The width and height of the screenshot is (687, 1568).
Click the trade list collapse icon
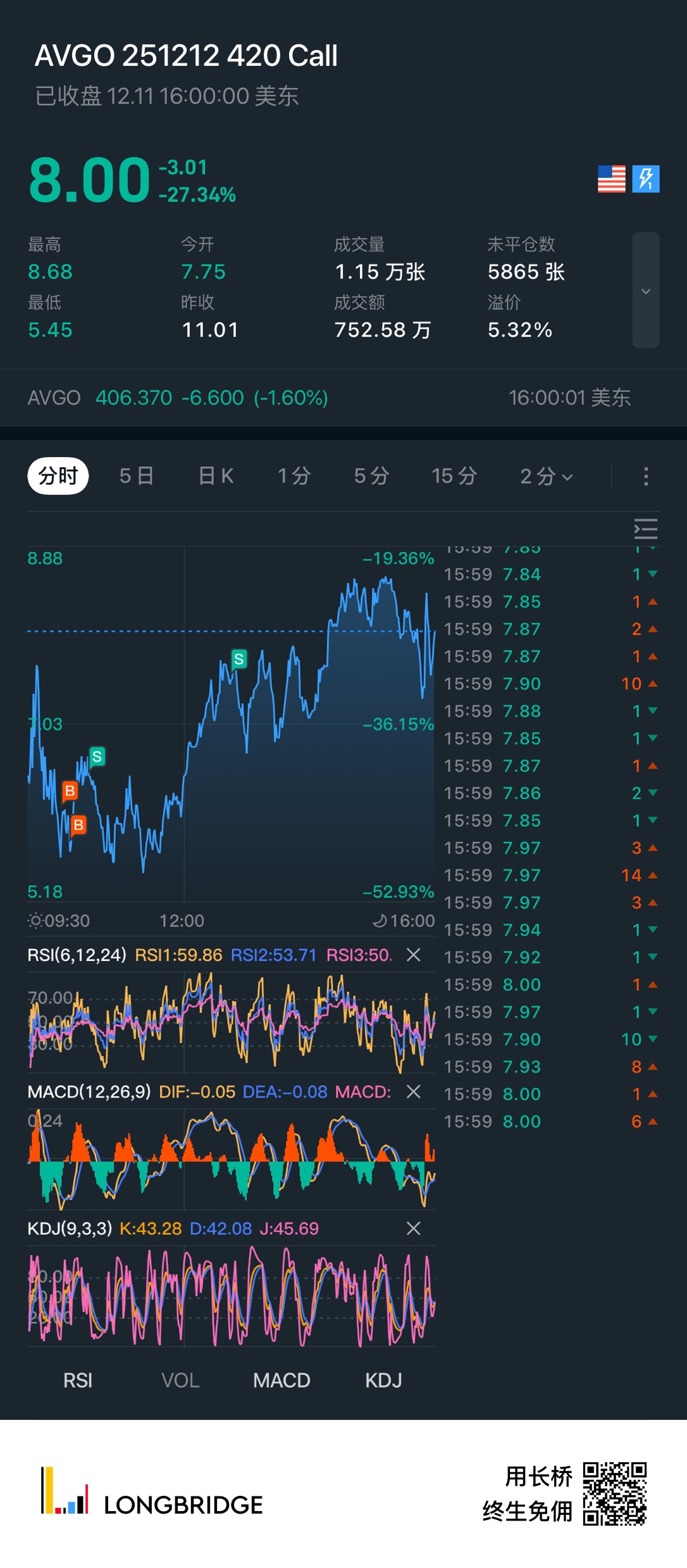coord(645,529)
